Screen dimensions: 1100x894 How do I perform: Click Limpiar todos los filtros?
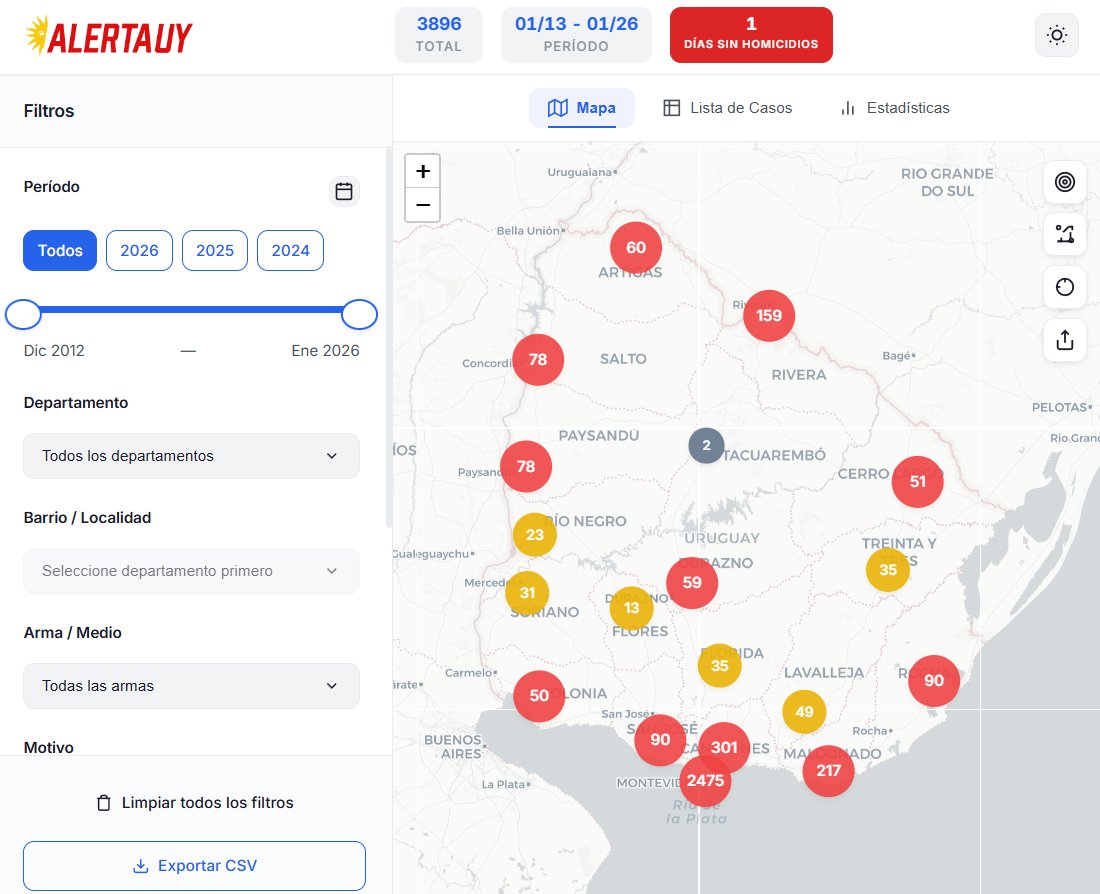195,803
